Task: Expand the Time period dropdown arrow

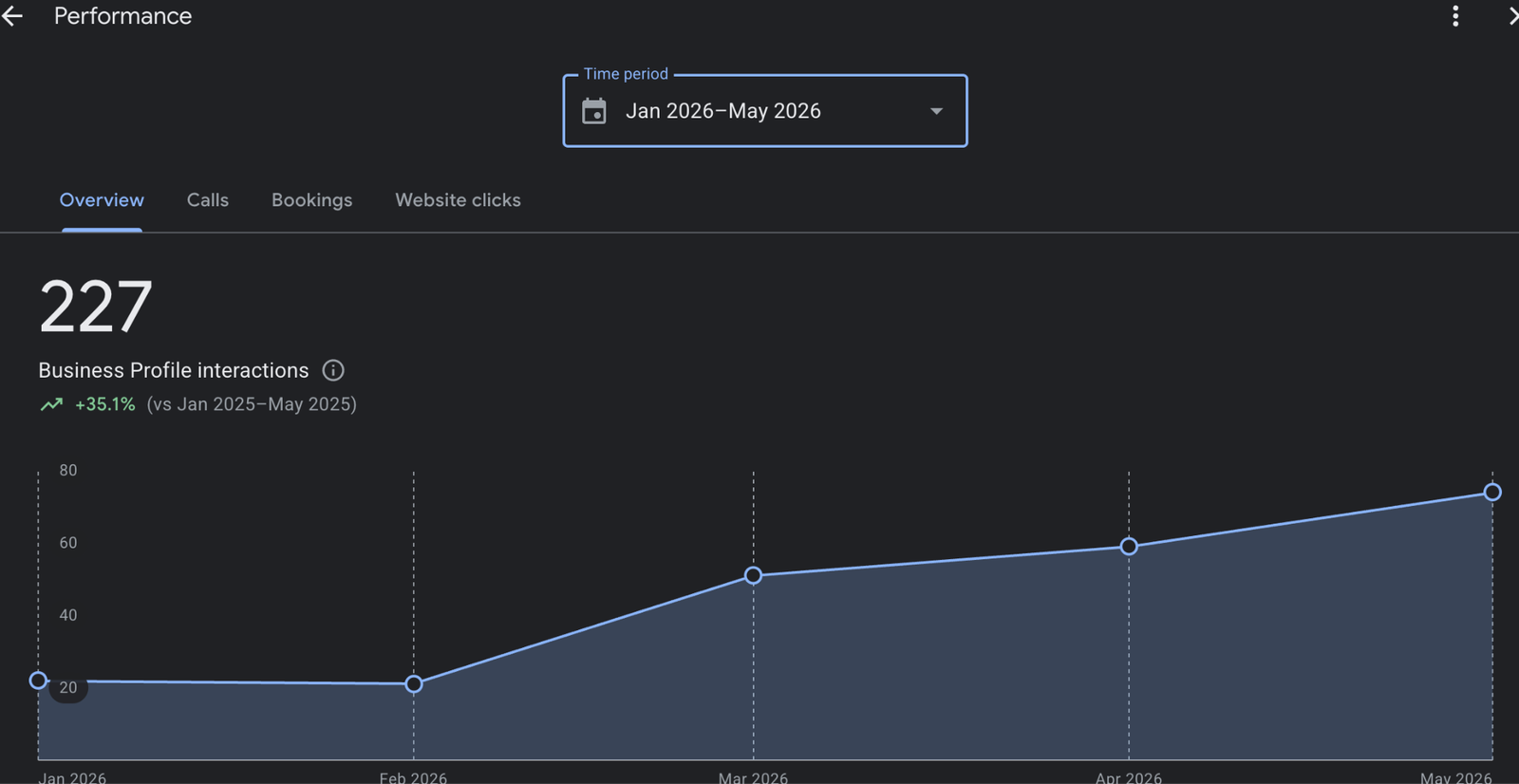Action: click(936, 111)
